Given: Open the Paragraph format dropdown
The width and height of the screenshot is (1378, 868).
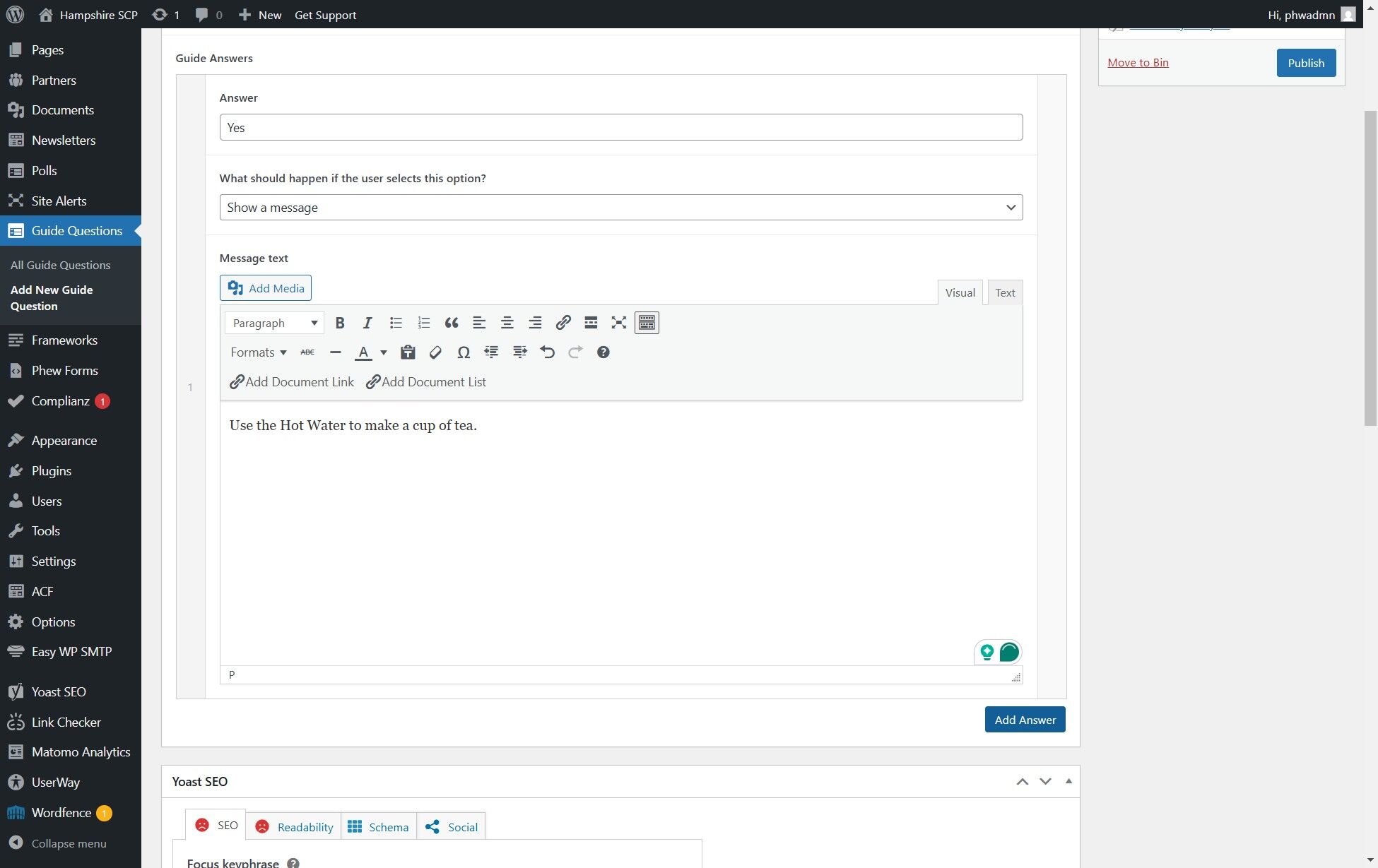Looking at the screenshot, I should [x=274, y=323].
